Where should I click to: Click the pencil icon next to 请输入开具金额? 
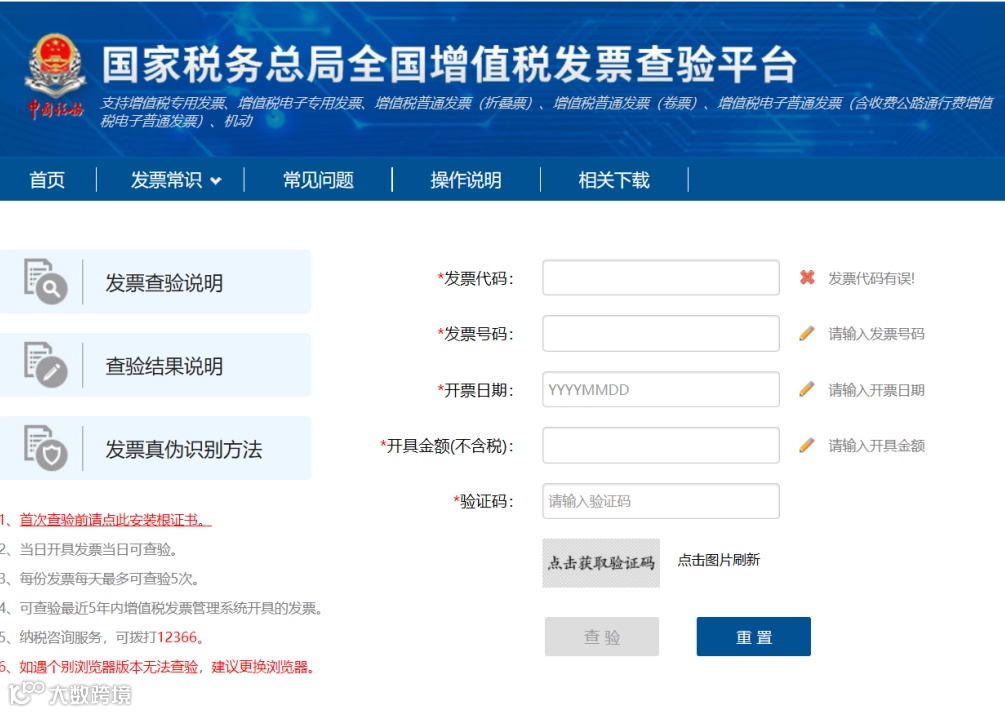(807, 445)
